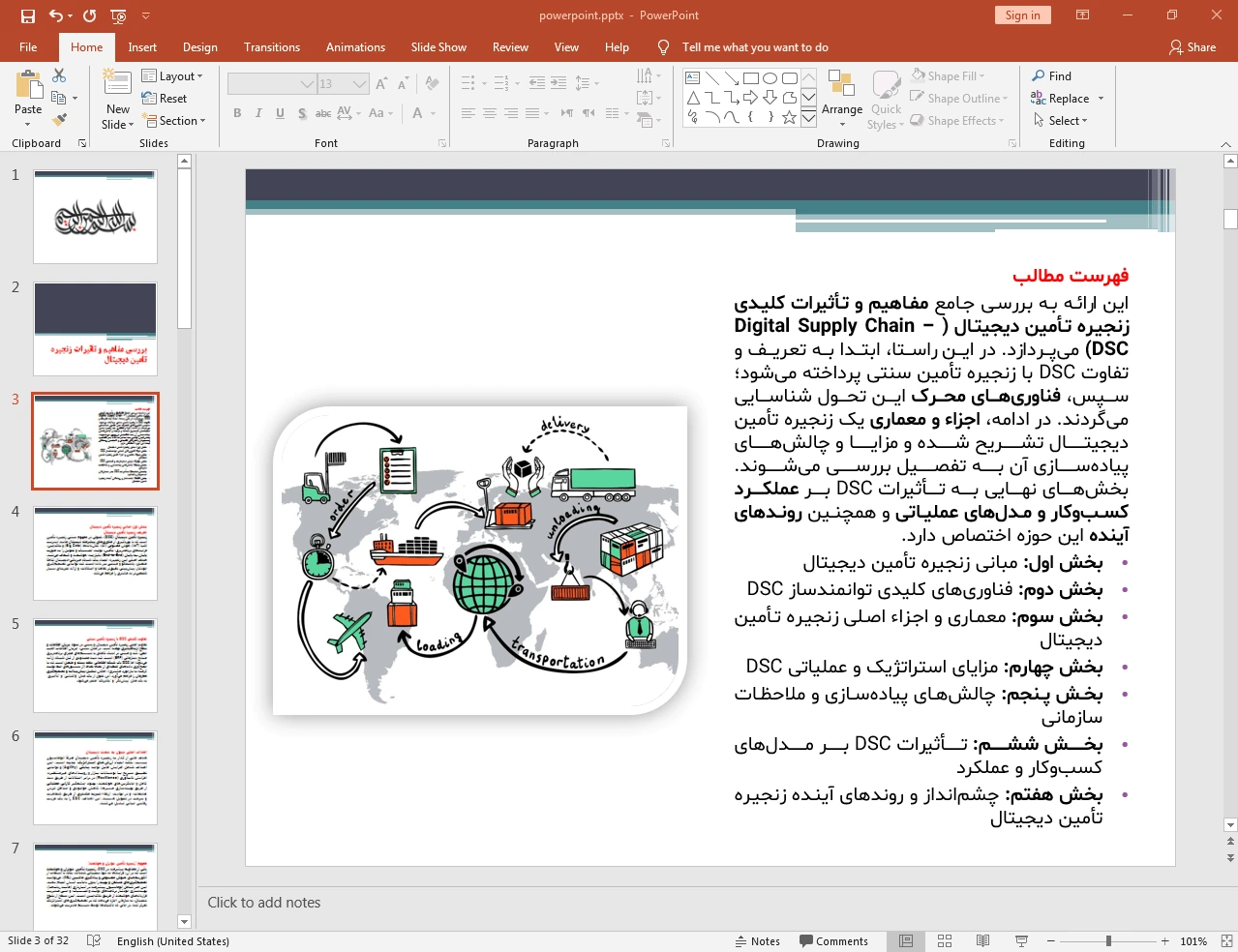Click the Sign in button
Viewport: 1238px width, 952px height.
pos(1022,15)
